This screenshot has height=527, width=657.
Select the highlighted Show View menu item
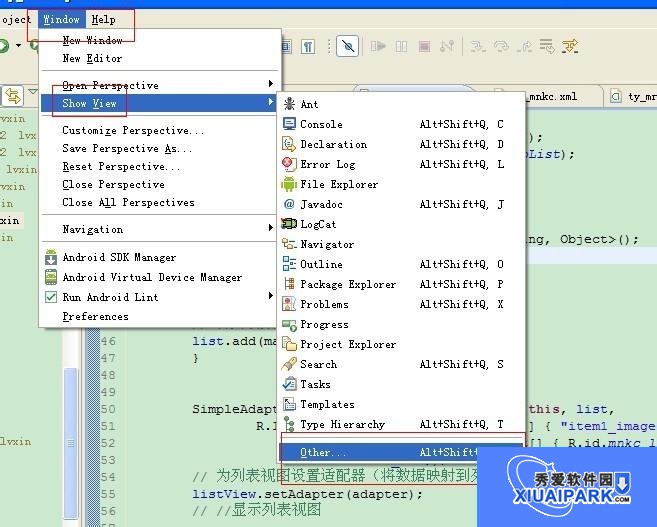click(159, 103)
